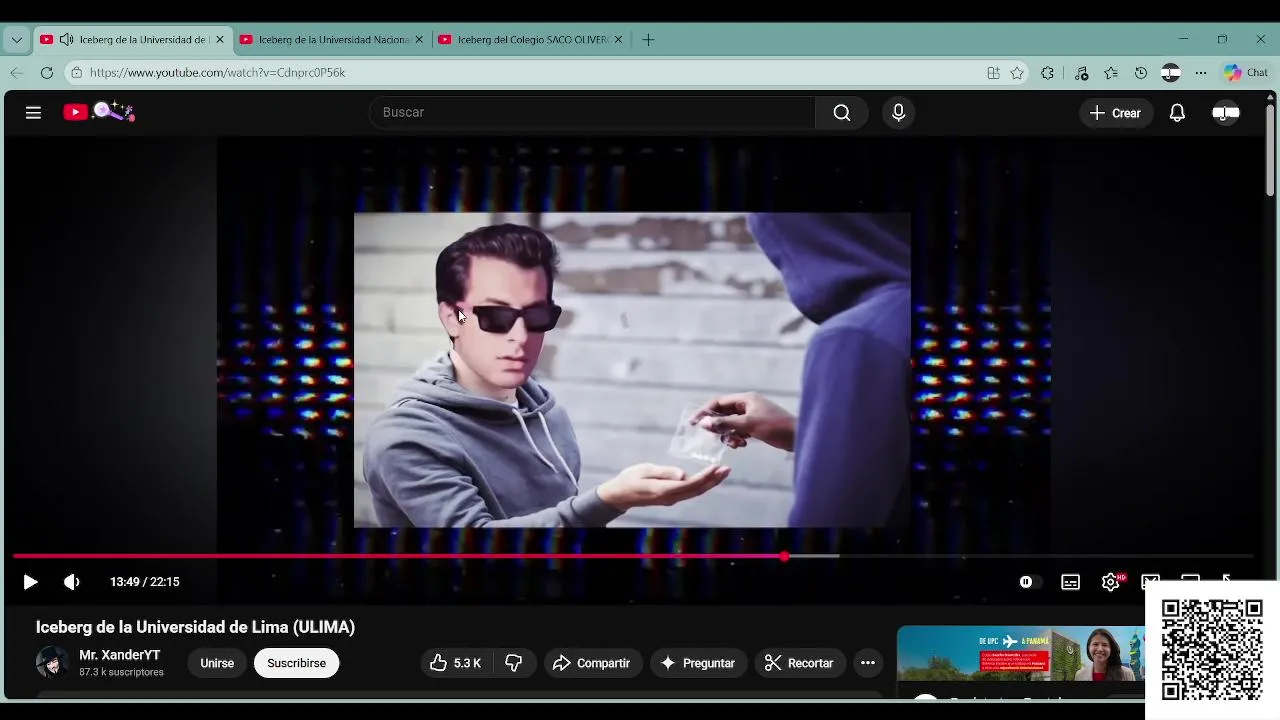Open the Crear menu
Image resolution: width=1280 pixels, height=720 pixels.
1116,113
